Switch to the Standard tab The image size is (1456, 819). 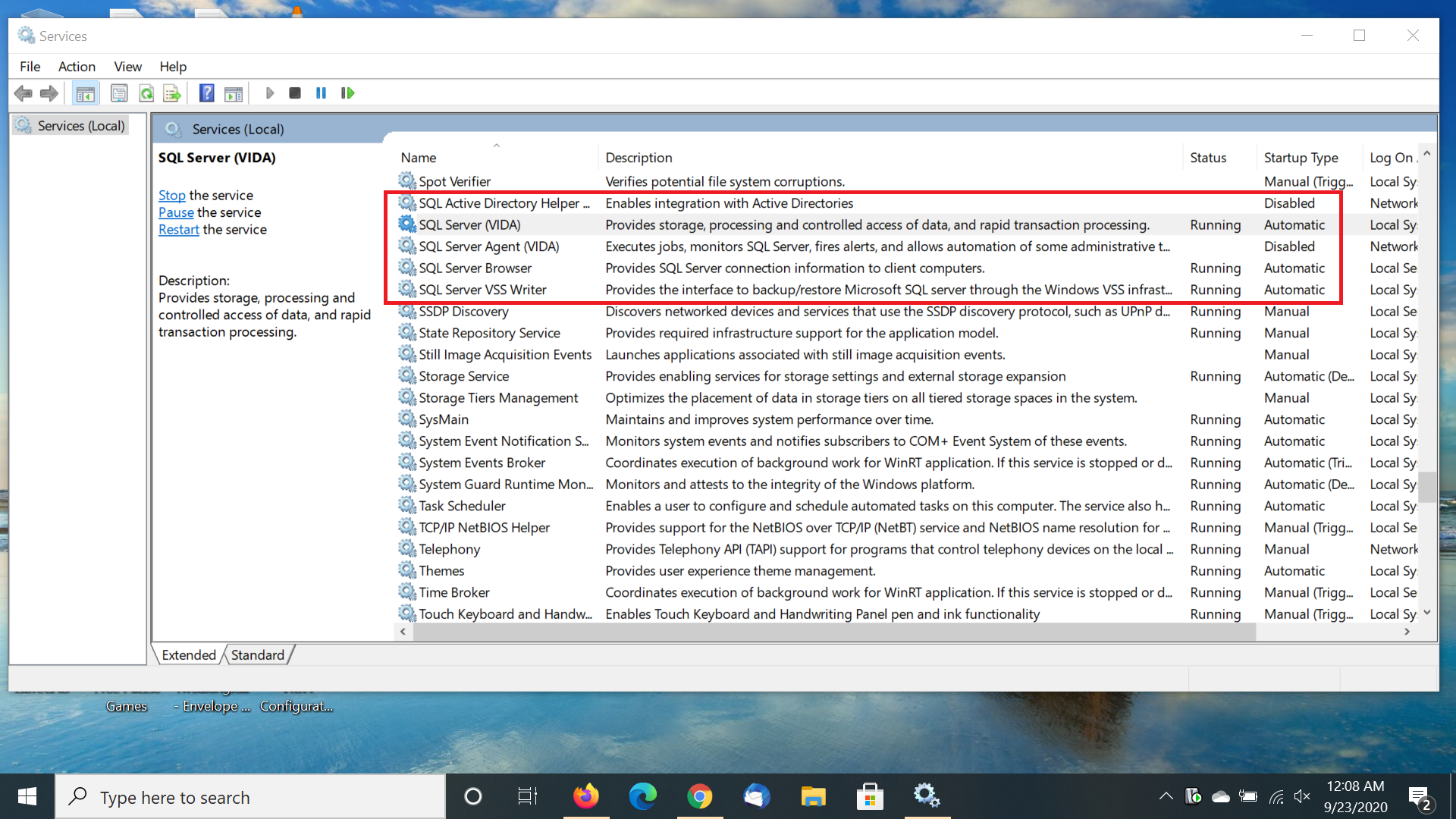[257, 655]
